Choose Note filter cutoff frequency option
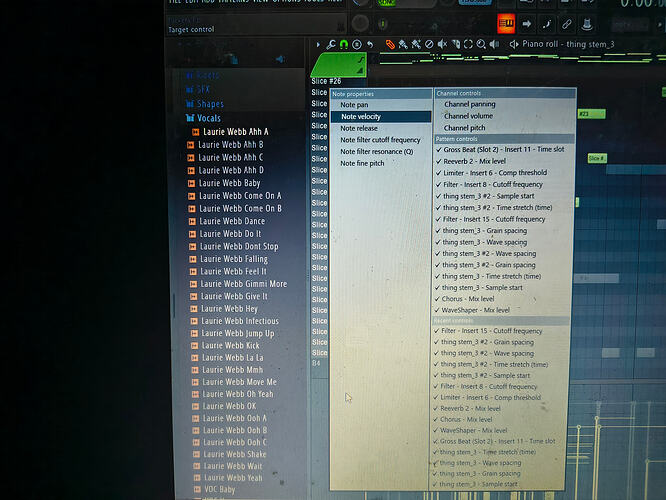Viewport: 666px width, 500px height. point(380,140)
